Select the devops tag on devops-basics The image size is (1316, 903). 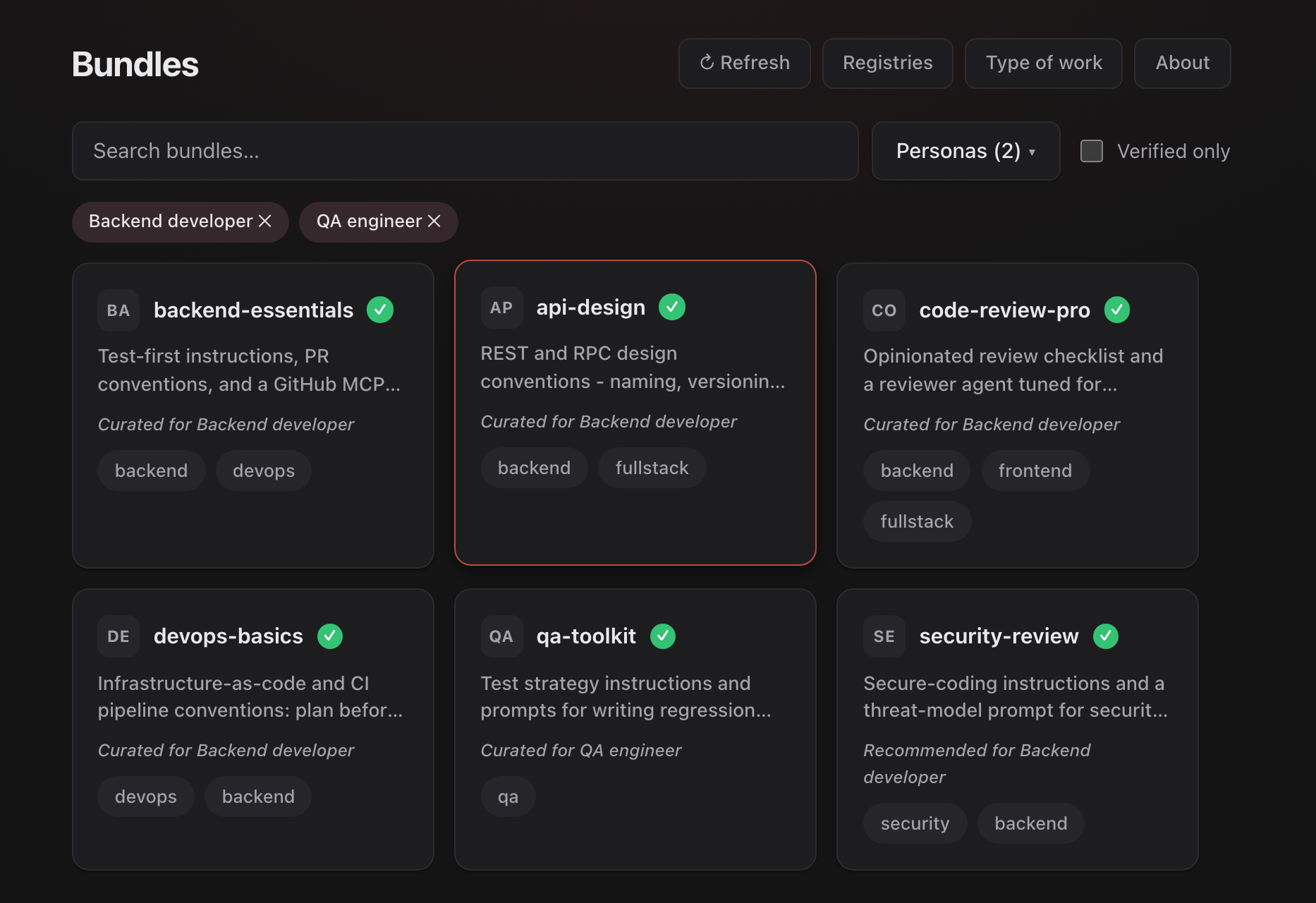[x=146, y=796]
